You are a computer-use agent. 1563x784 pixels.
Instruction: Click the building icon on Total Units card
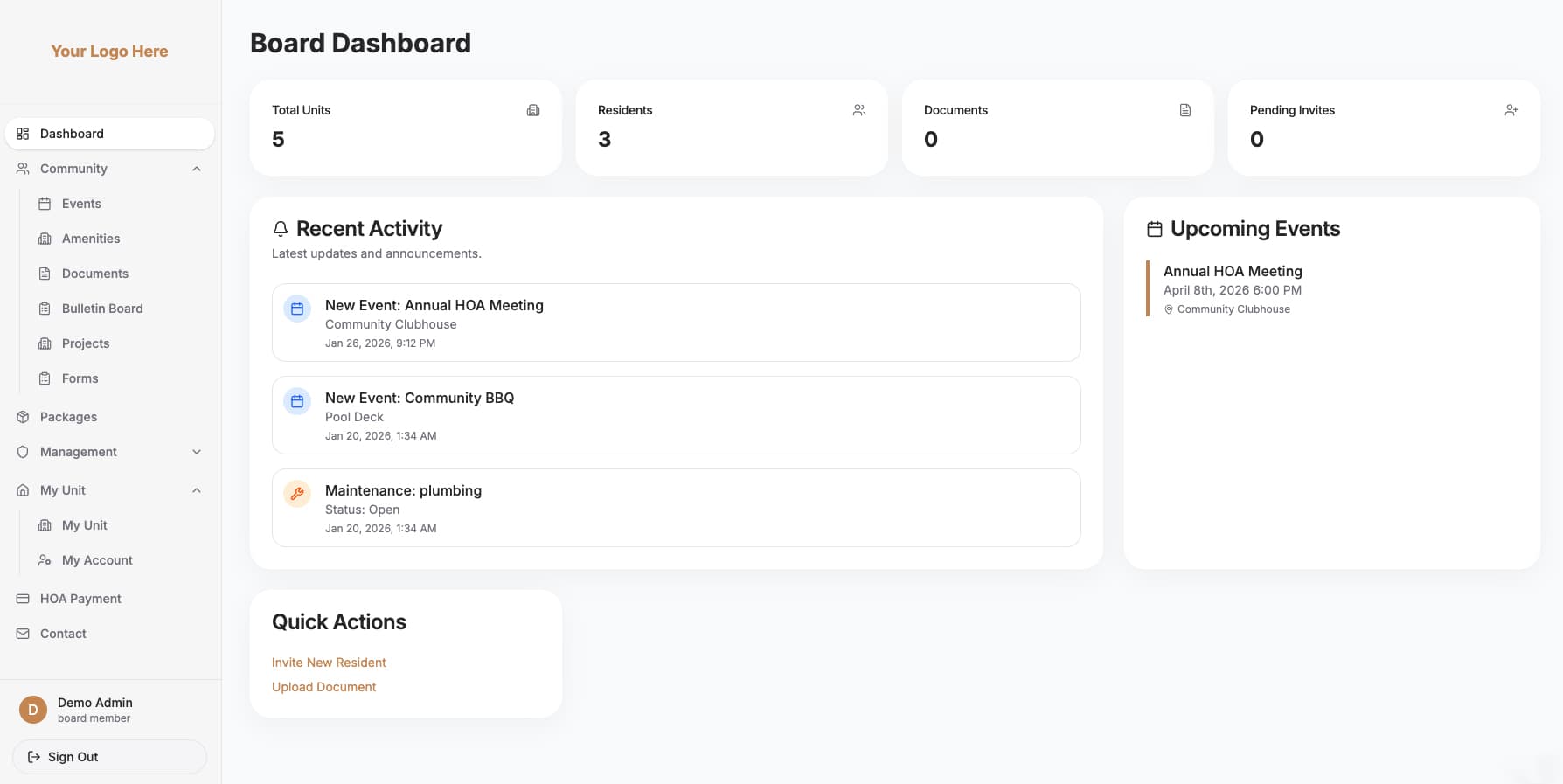coord(532,110)
